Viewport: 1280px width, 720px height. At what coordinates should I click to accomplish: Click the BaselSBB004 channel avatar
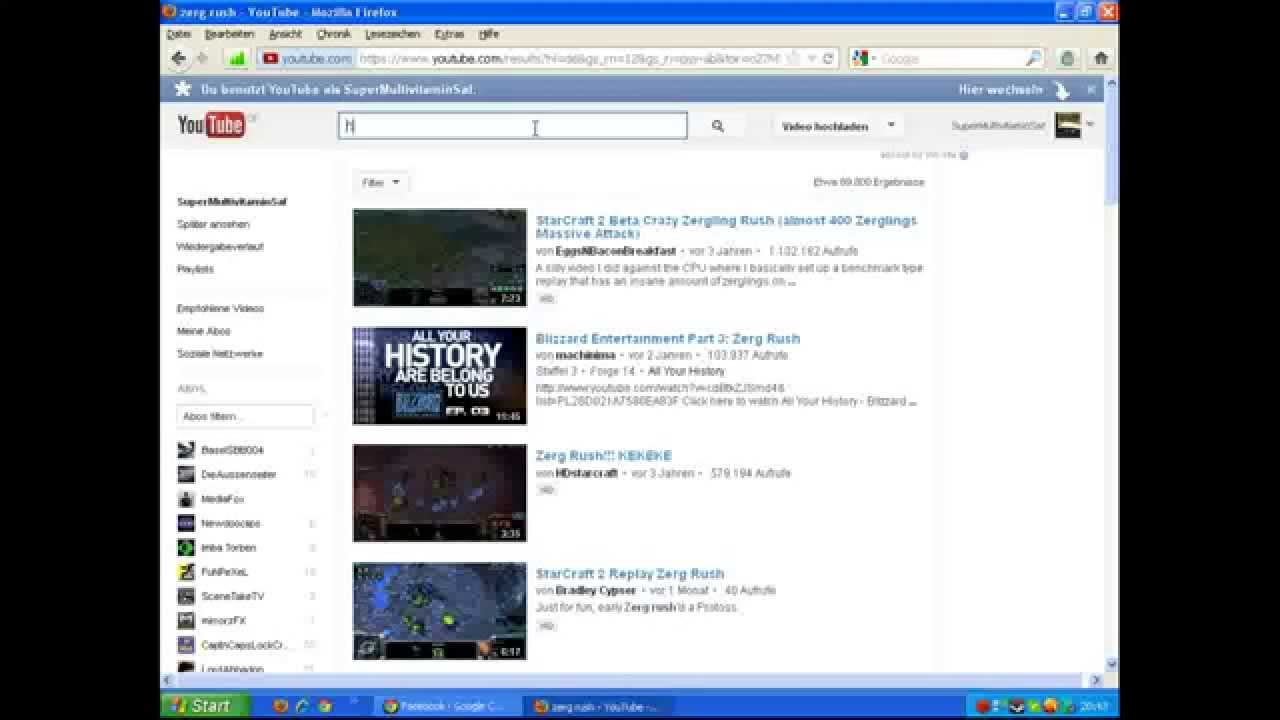[186, 450]
